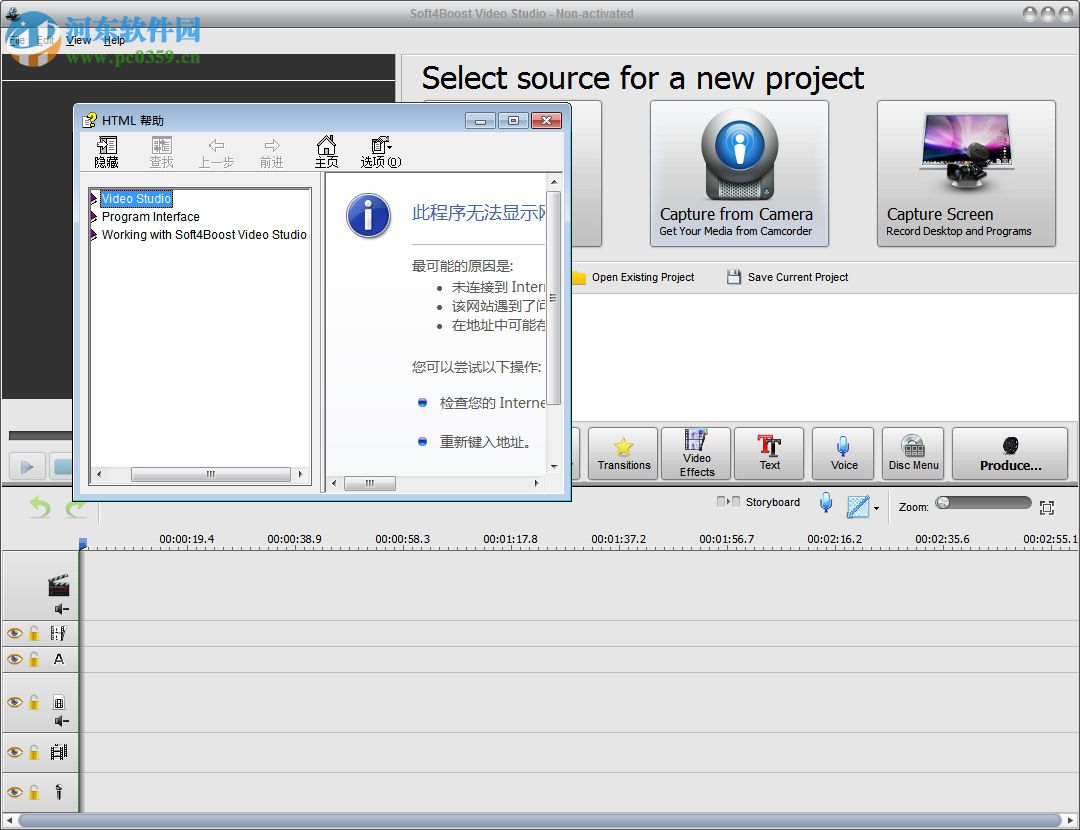Screen dimensions: 1080x830
Task: Open the Disc Menu editor
Action: pyautogui.click(x=912, y=453)
